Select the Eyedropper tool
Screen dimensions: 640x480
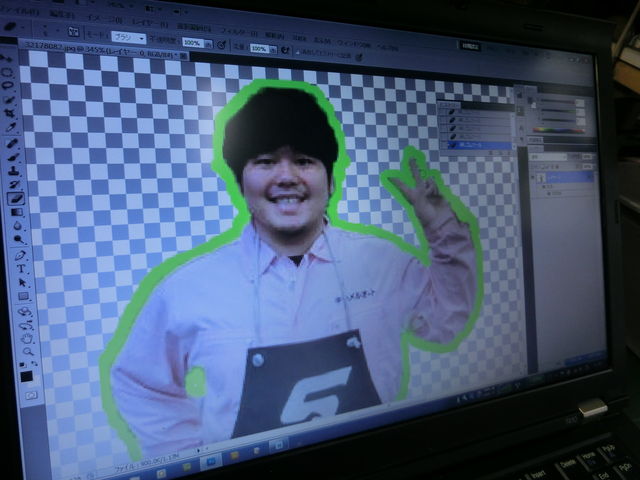tap(11, 127)
